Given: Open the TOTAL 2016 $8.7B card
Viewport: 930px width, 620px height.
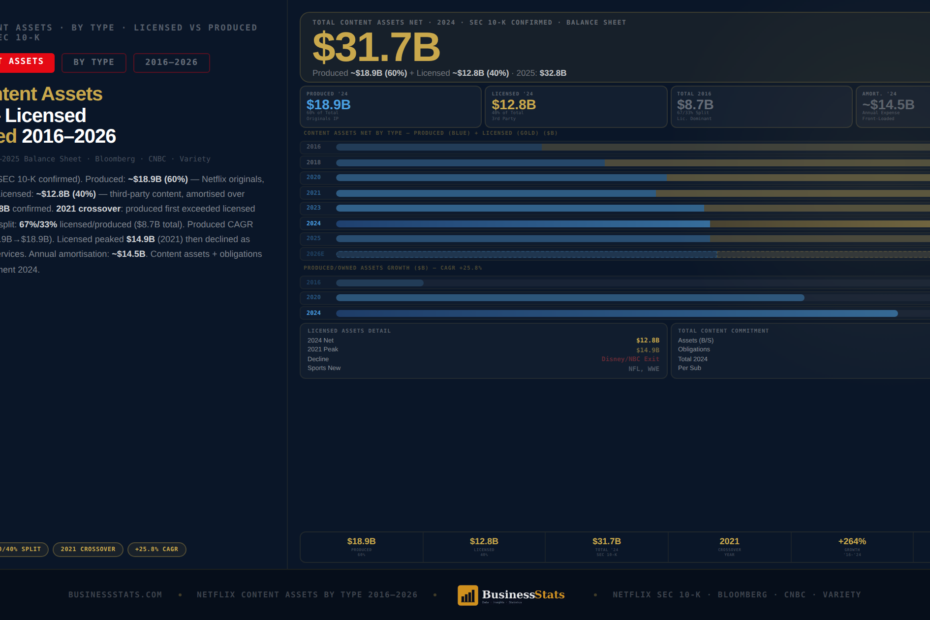Looking at the screenshot, I should 762,106.
